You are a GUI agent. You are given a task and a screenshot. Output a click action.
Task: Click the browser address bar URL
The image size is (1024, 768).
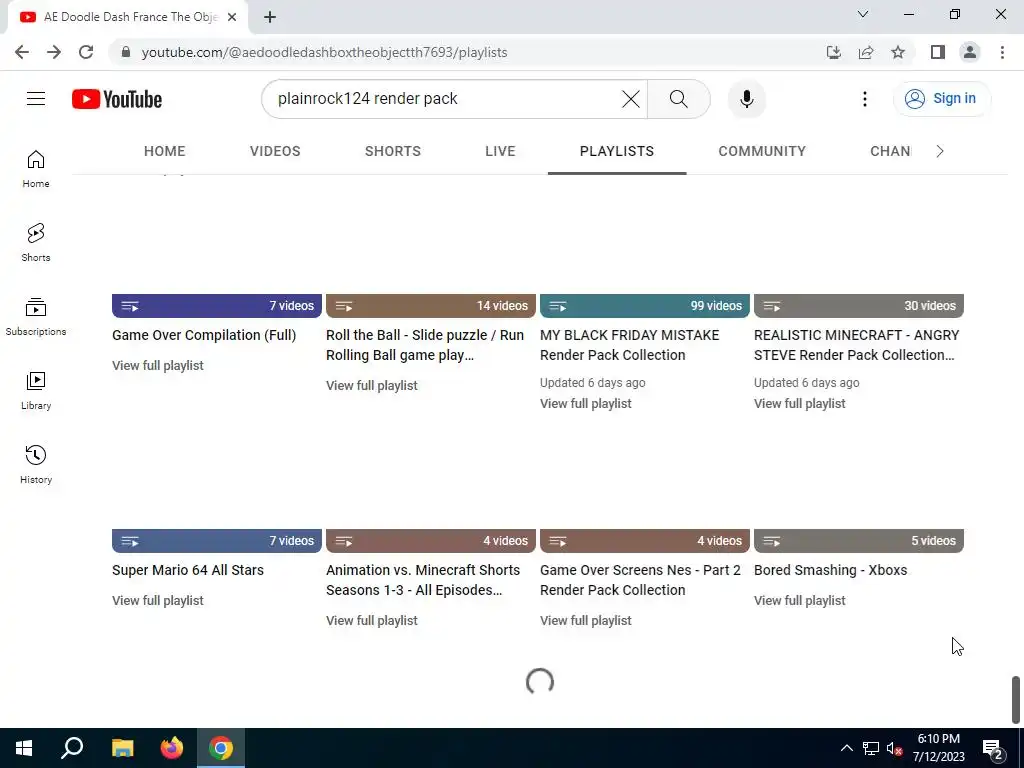[x=324, y=52]
